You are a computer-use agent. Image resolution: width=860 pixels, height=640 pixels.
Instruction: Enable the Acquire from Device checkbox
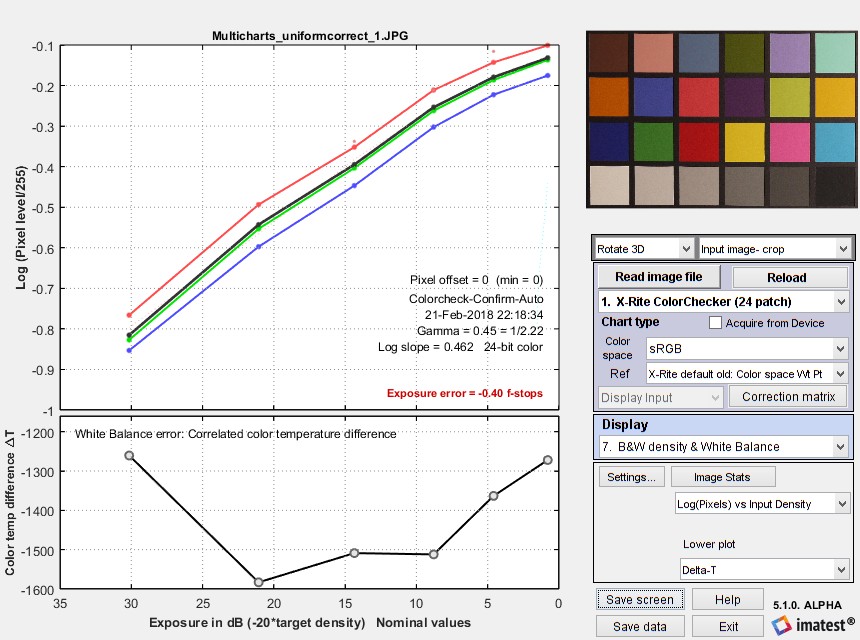coord(715,322)
